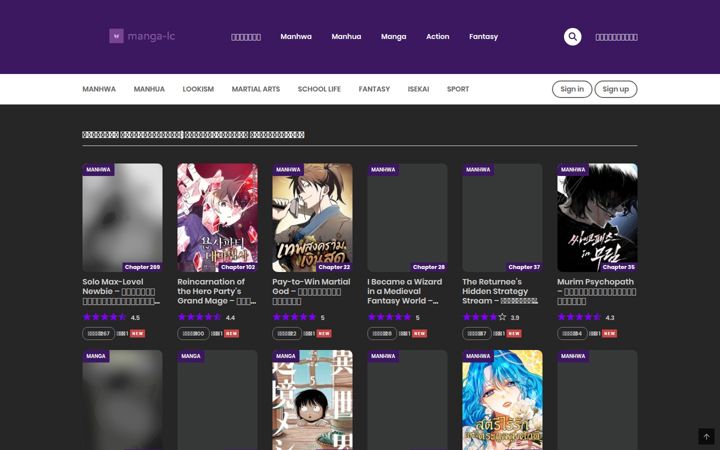This screenshot has height=450, width=720.
Task: Open Murim Psychopath cover image
Action: [597, 218]
